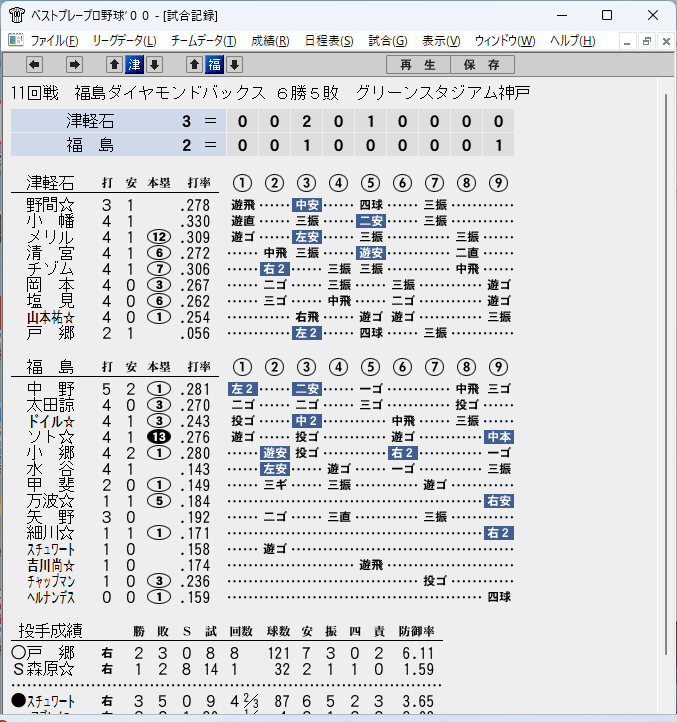Click the document icon left of ファイル menu

coord(16,41)
